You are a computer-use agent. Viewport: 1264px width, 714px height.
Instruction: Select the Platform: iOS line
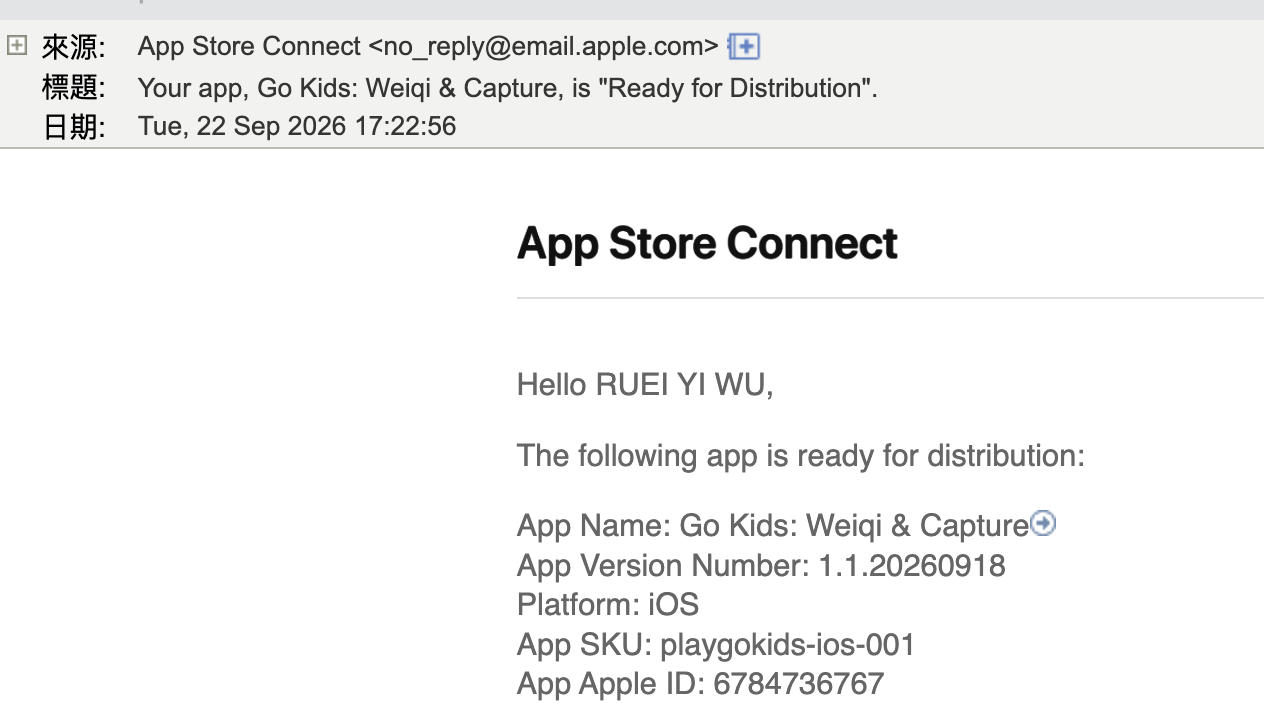click(608, 605)
